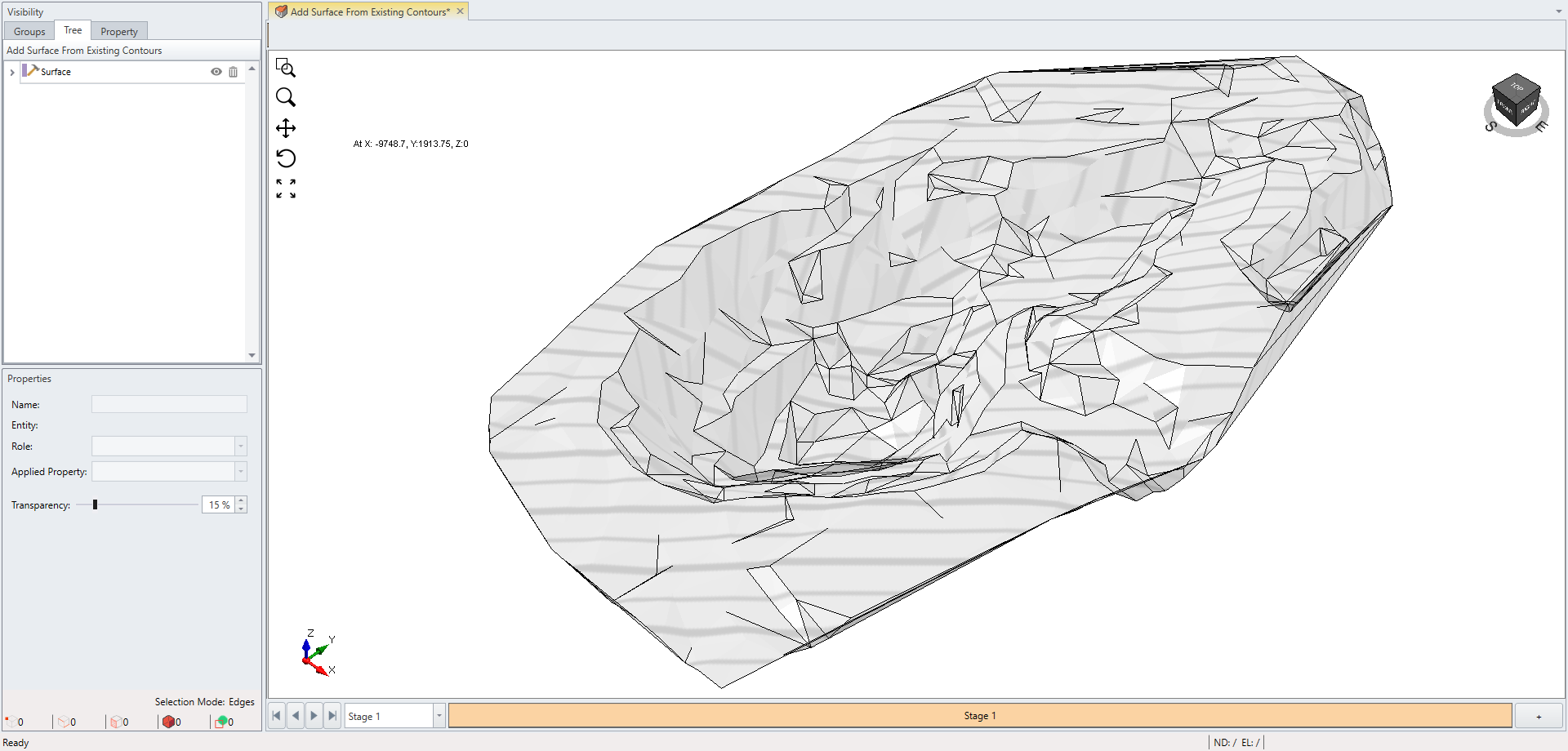This screenshot has height=751, width=1568.
Task: Jump to the last stage with the skip button
Action: coord(332,715)
